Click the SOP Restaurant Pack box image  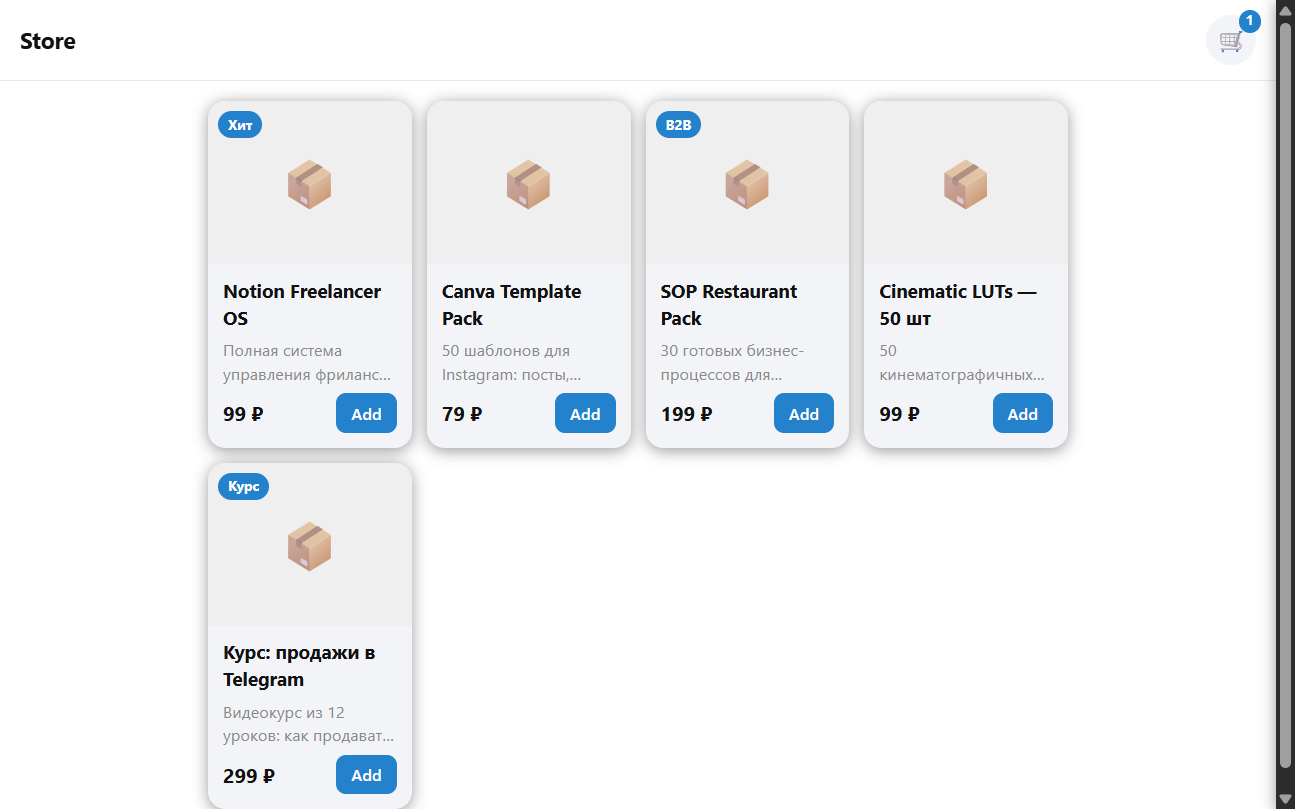pos(747,184)
